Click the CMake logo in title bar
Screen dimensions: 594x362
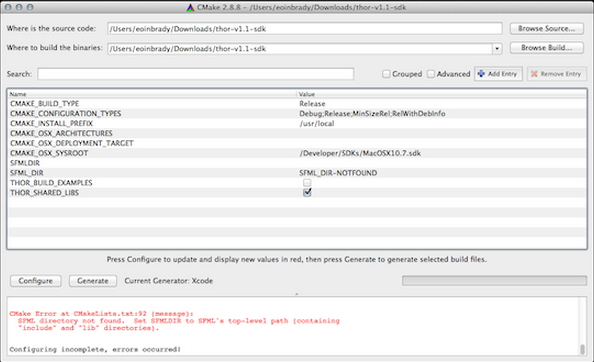[x=191, y=7]
